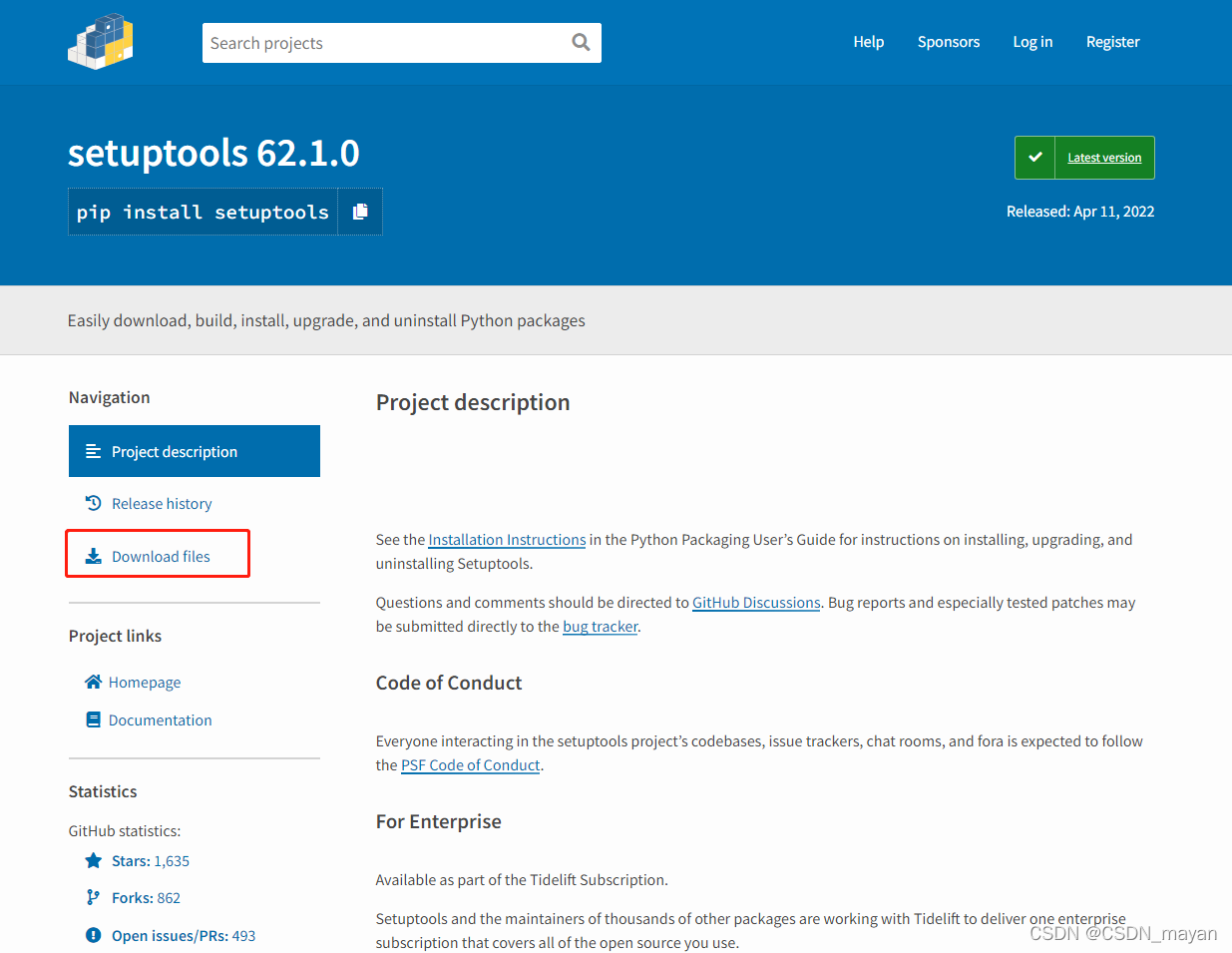Click the Stars star icon

coord(94,860)
